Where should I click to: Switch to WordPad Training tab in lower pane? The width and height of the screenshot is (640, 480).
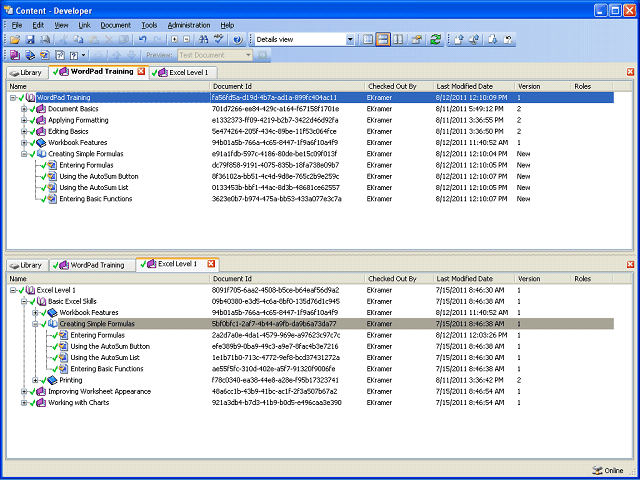pos(92,265)
